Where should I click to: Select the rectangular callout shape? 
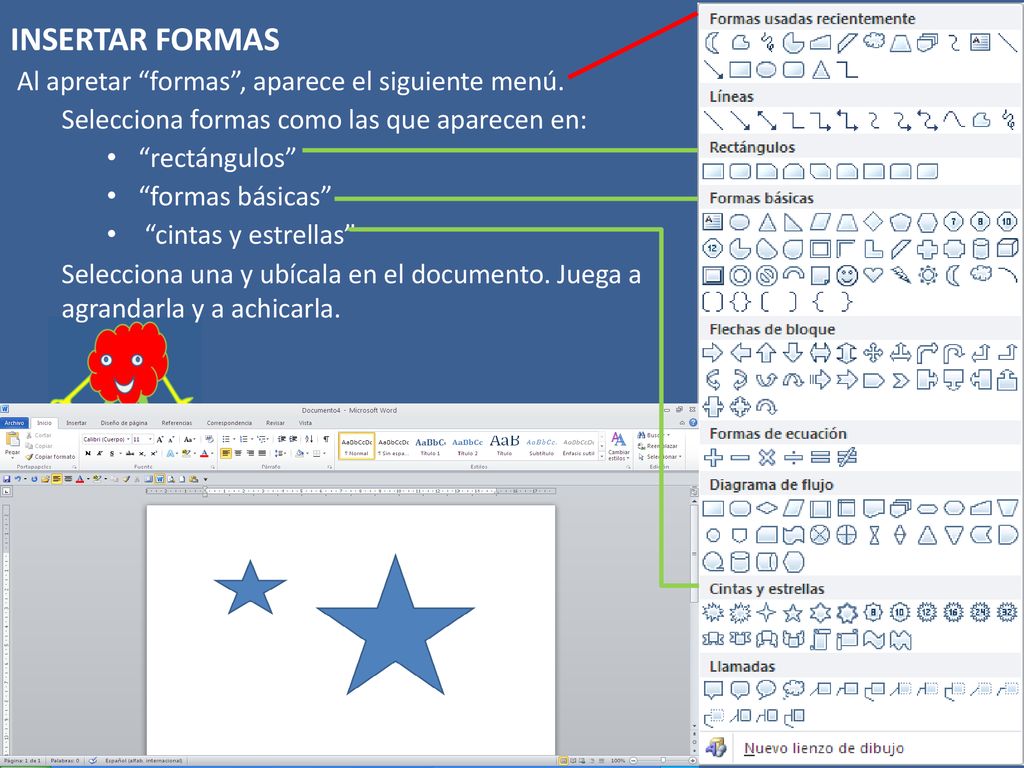713,690
